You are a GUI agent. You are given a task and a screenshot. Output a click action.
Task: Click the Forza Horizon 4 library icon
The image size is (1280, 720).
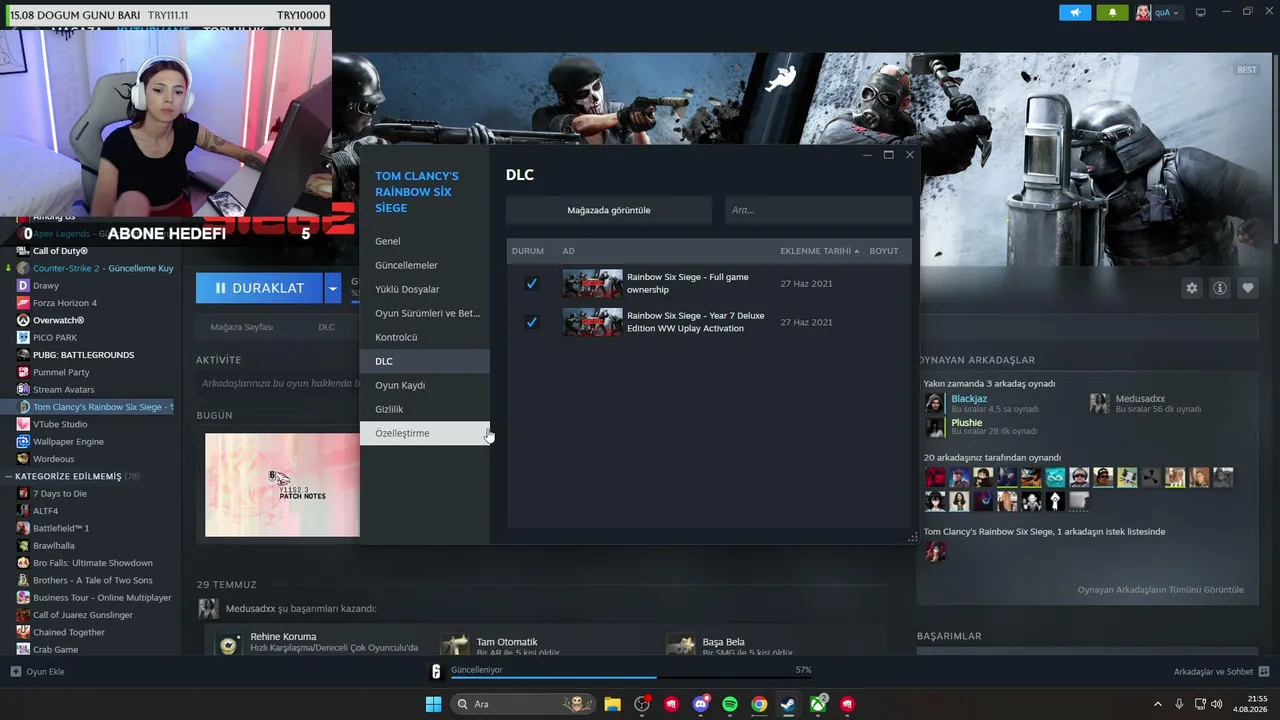coord(24,303)
